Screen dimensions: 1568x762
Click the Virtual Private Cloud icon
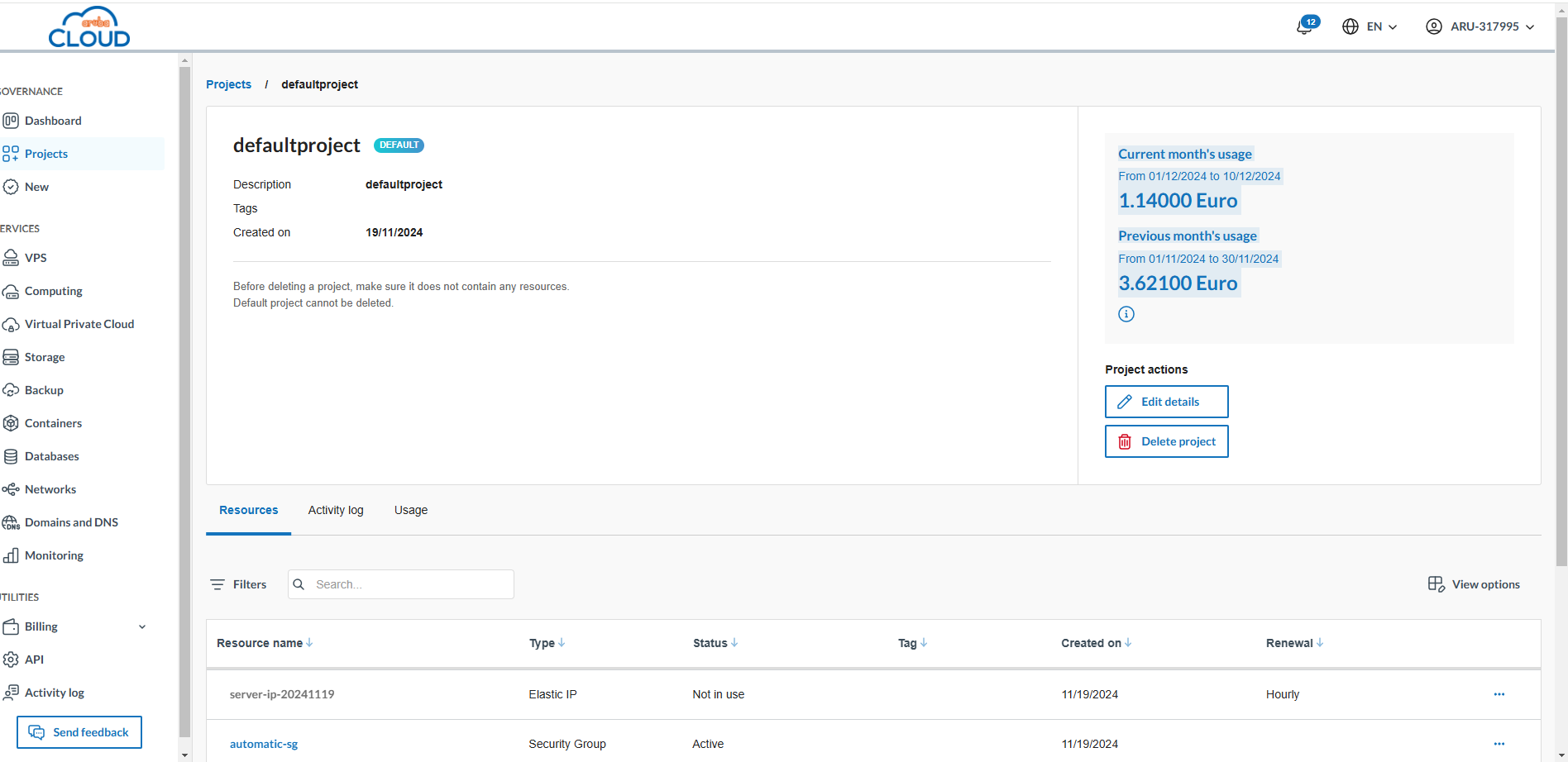tap(11, 324)
